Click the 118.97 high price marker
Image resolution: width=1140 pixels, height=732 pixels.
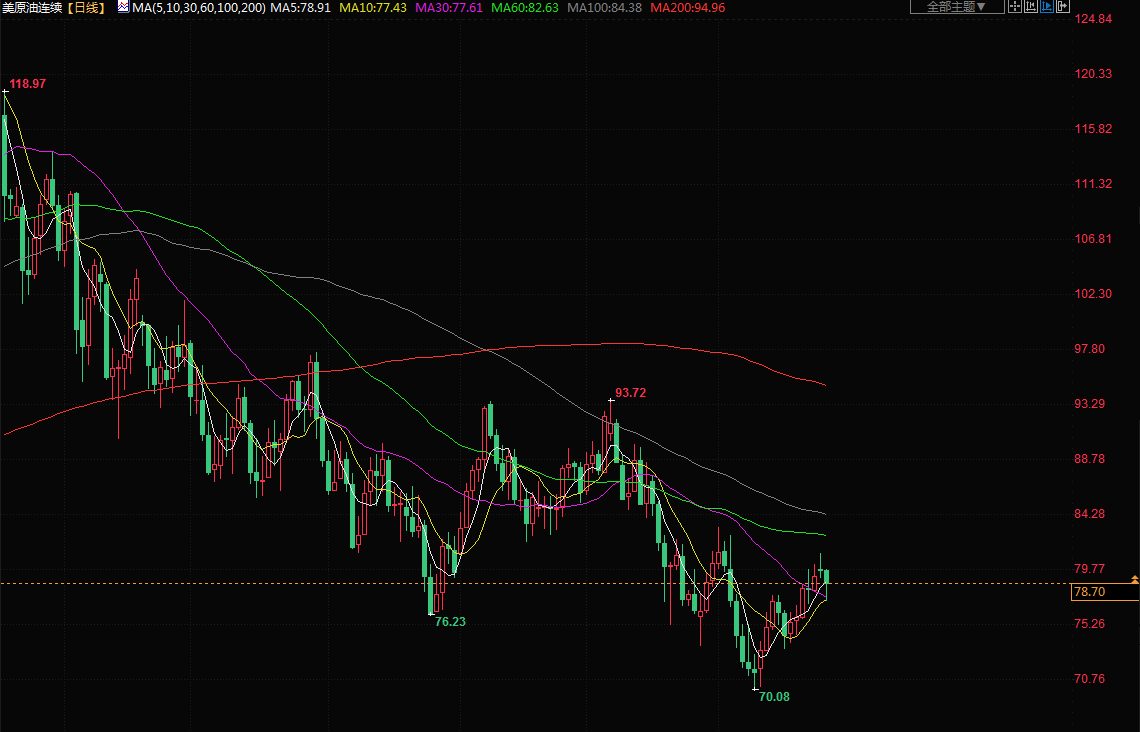(x=28, y=84)
